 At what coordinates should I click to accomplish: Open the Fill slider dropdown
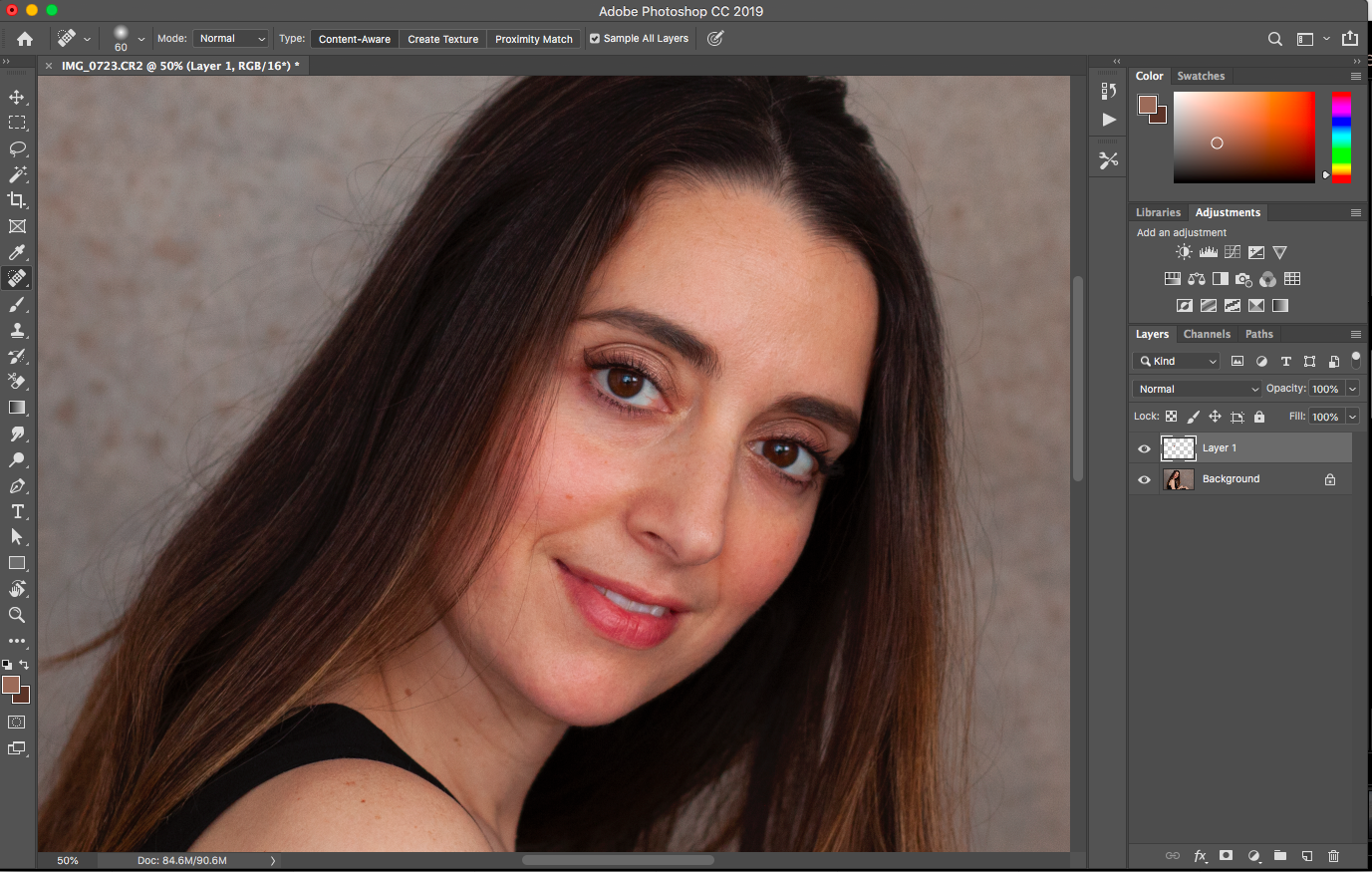point(1353,417)
